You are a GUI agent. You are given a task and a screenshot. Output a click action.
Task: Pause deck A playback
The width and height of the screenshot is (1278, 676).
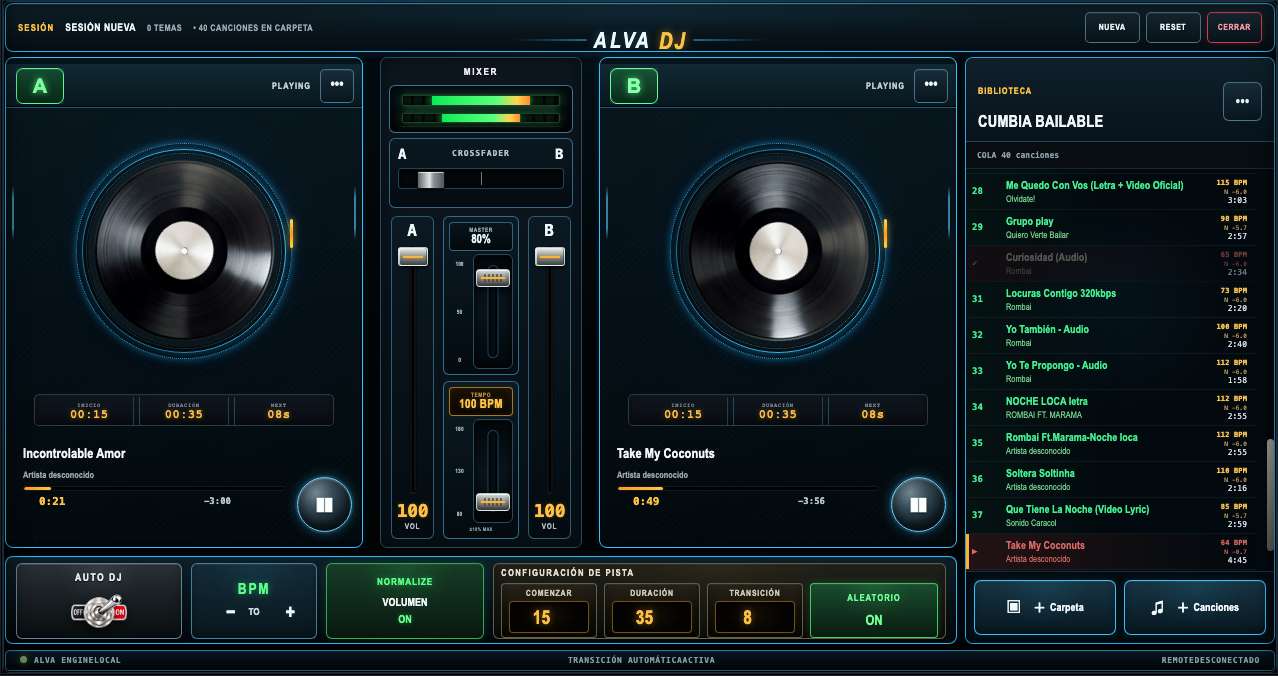[324, 505]
